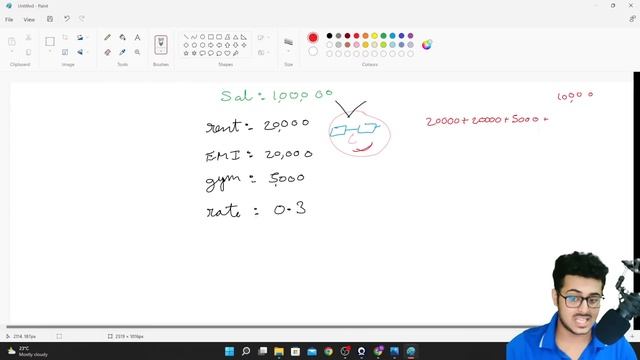Pick the dark red color swatch
Viewport: 640px width, 360px height.
[347, 36]
